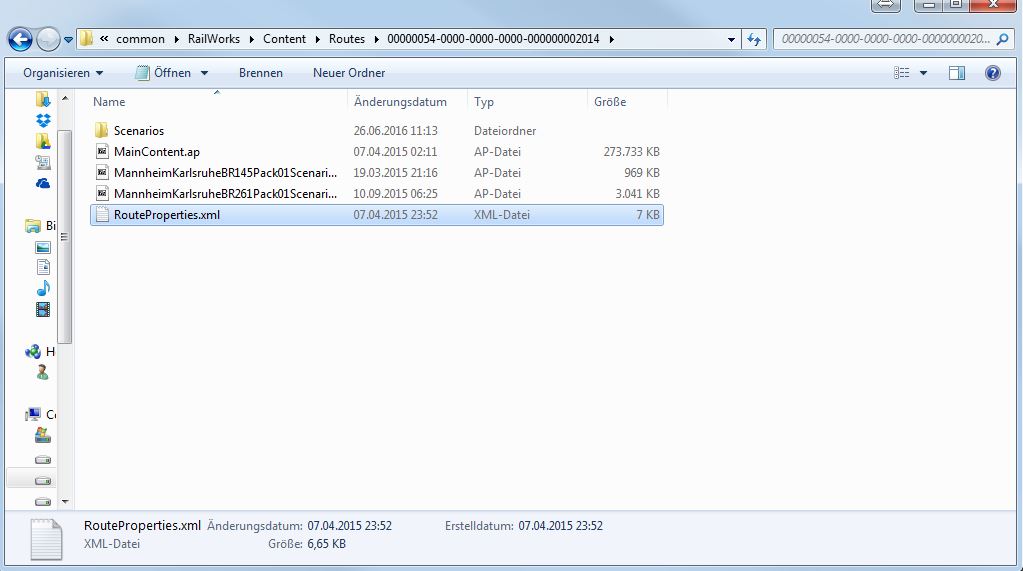
Task: Sort by the Größe column header
Action: (610, 102)
